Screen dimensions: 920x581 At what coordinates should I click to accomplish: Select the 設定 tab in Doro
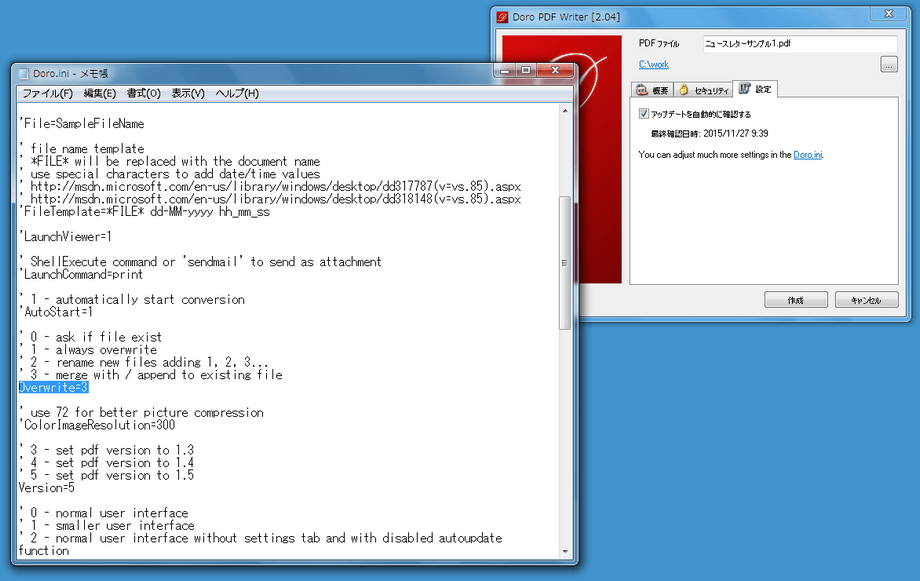756,89
